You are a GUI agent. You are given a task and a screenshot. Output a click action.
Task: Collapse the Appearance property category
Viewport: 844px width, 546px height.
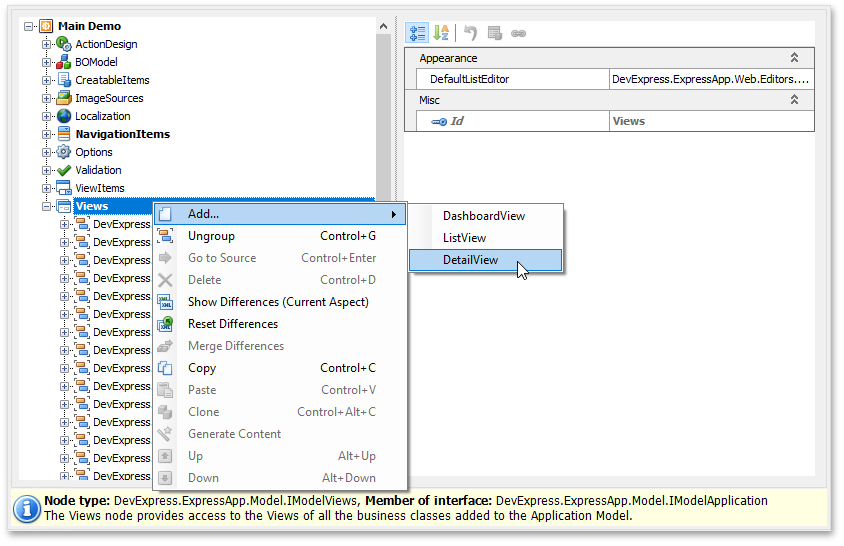[x=794, y=58]
